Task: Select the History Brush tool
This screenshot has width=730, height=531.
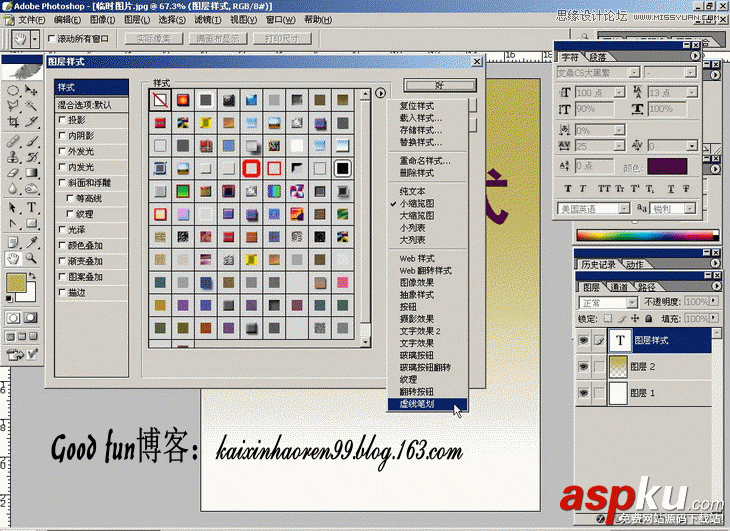Action: pyautogui.click(x=31, y=157)
